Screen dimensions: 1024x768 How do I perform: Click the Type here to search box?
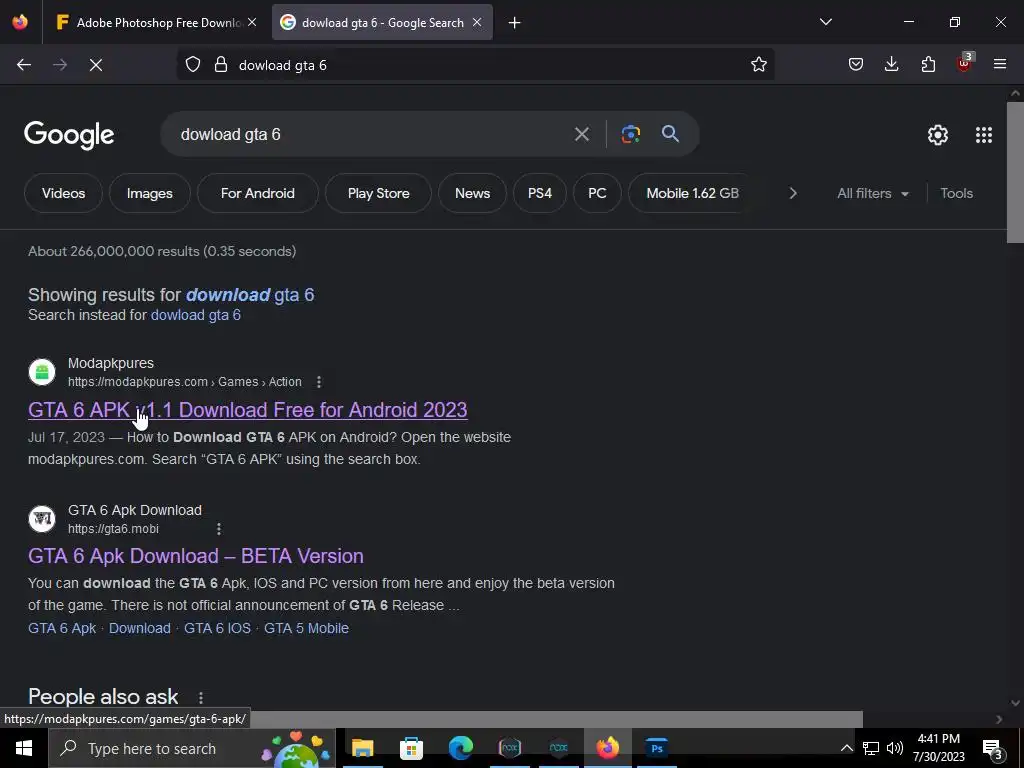[192, 748]
